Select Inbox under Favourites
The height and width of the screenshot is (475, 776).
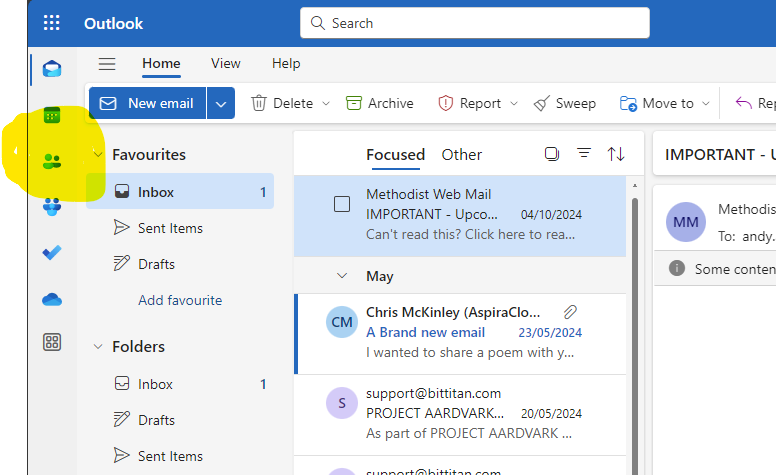180,191
